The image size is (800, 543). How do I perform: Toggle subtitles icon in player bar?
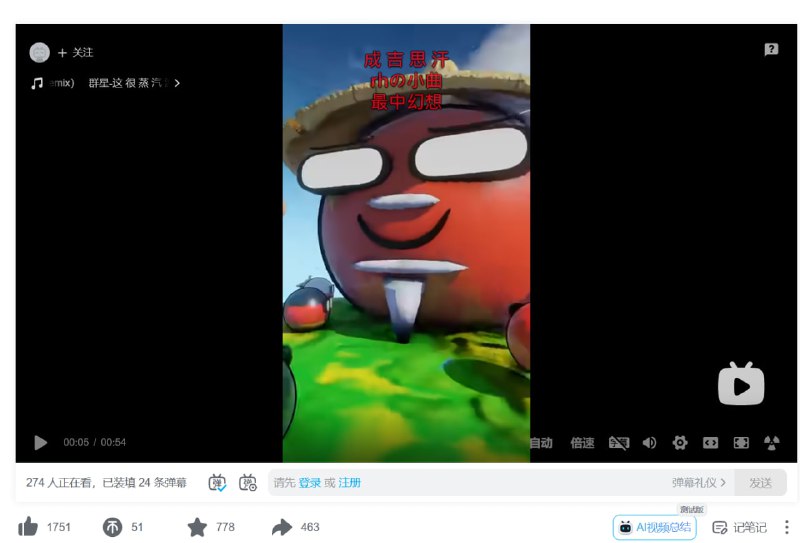tap(618, 442)
